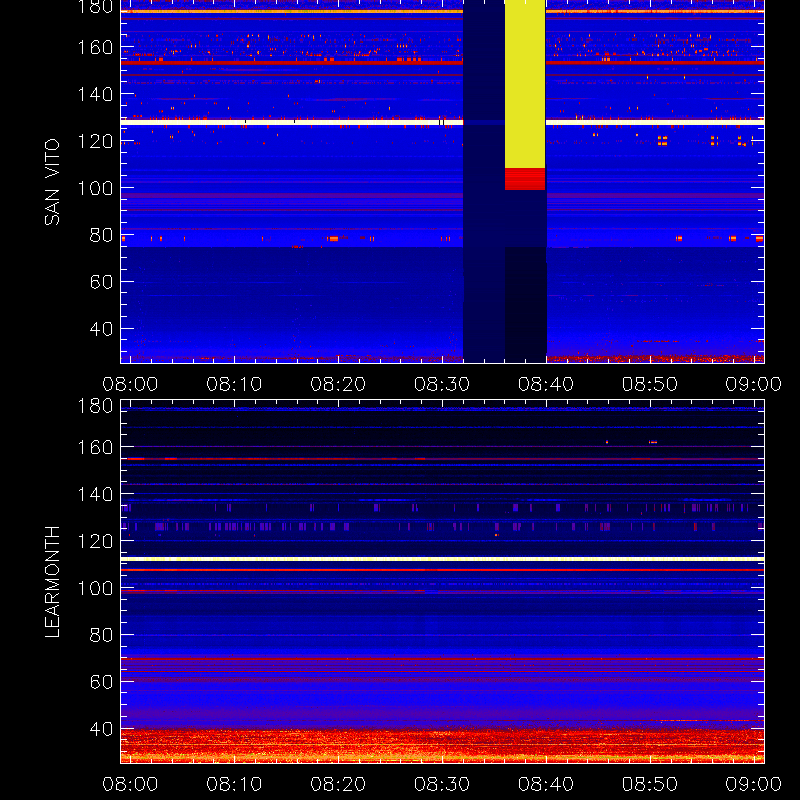
Task: Click 08:20 time label under San Vito plot
Action: [338, 384]
